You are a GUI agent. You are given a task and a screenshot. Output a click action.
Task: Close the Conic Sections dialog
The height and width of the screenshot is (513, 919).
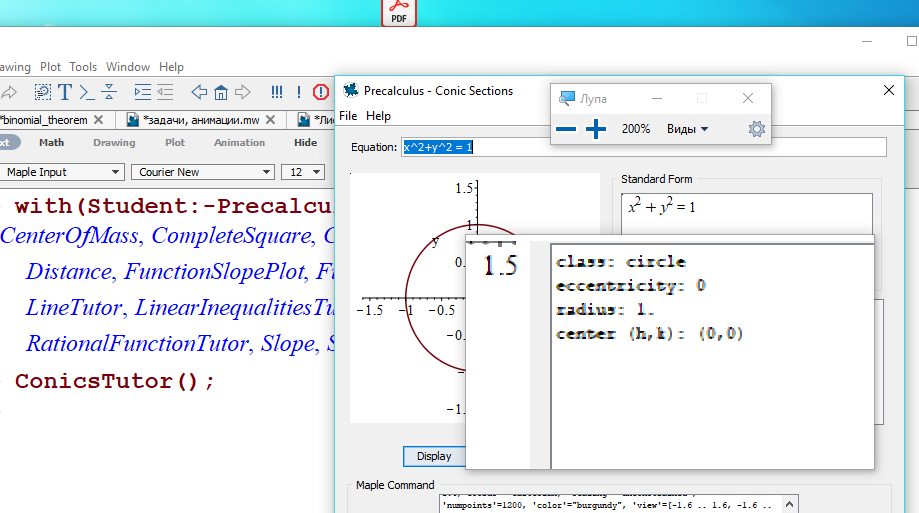coord(889,90)
